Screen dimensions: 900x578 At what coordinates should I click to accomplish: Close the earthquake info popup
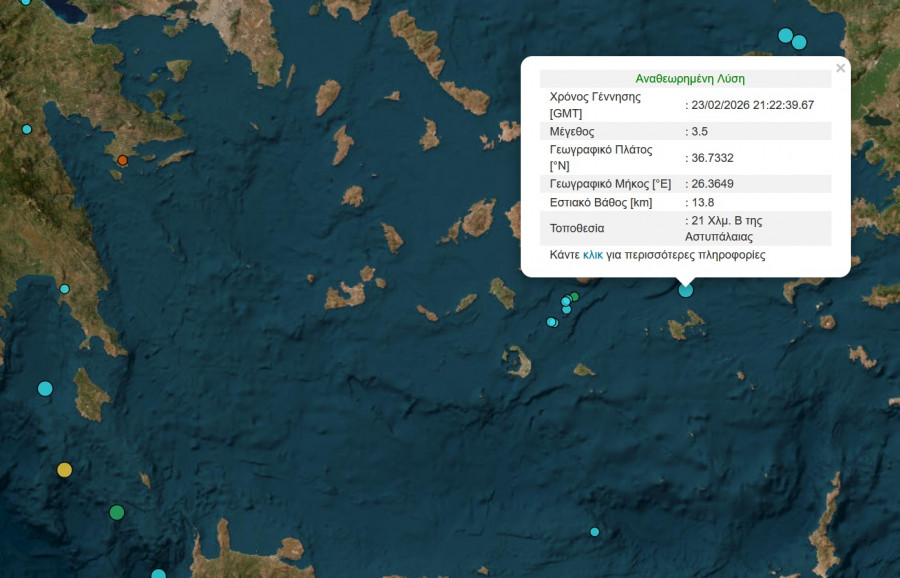(x=840, y=68)
